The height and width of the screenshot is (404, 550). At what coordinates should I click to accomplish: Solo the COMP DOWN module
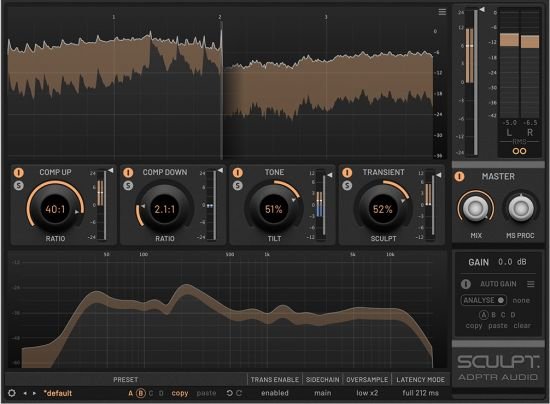coord(128,186)
